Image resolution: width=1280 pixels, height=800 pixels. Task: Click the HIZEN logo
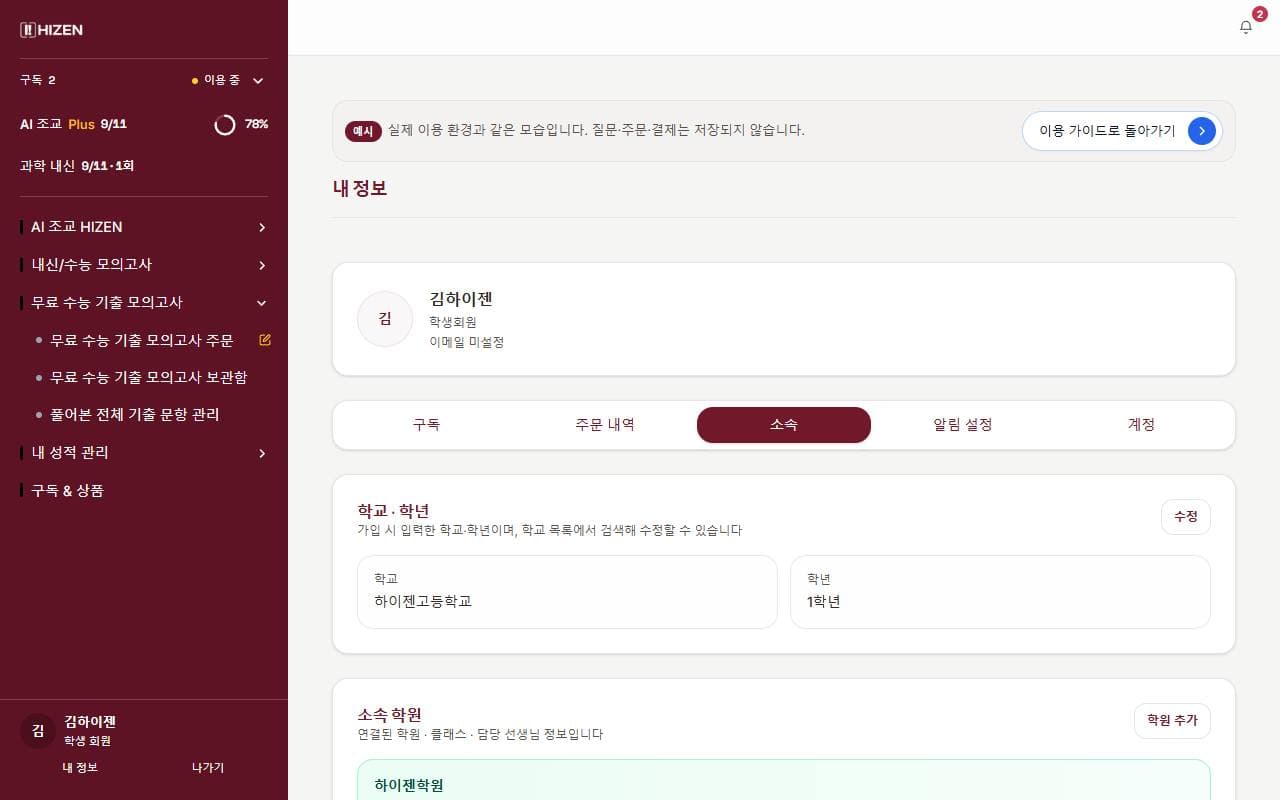[x=51, y=30]
